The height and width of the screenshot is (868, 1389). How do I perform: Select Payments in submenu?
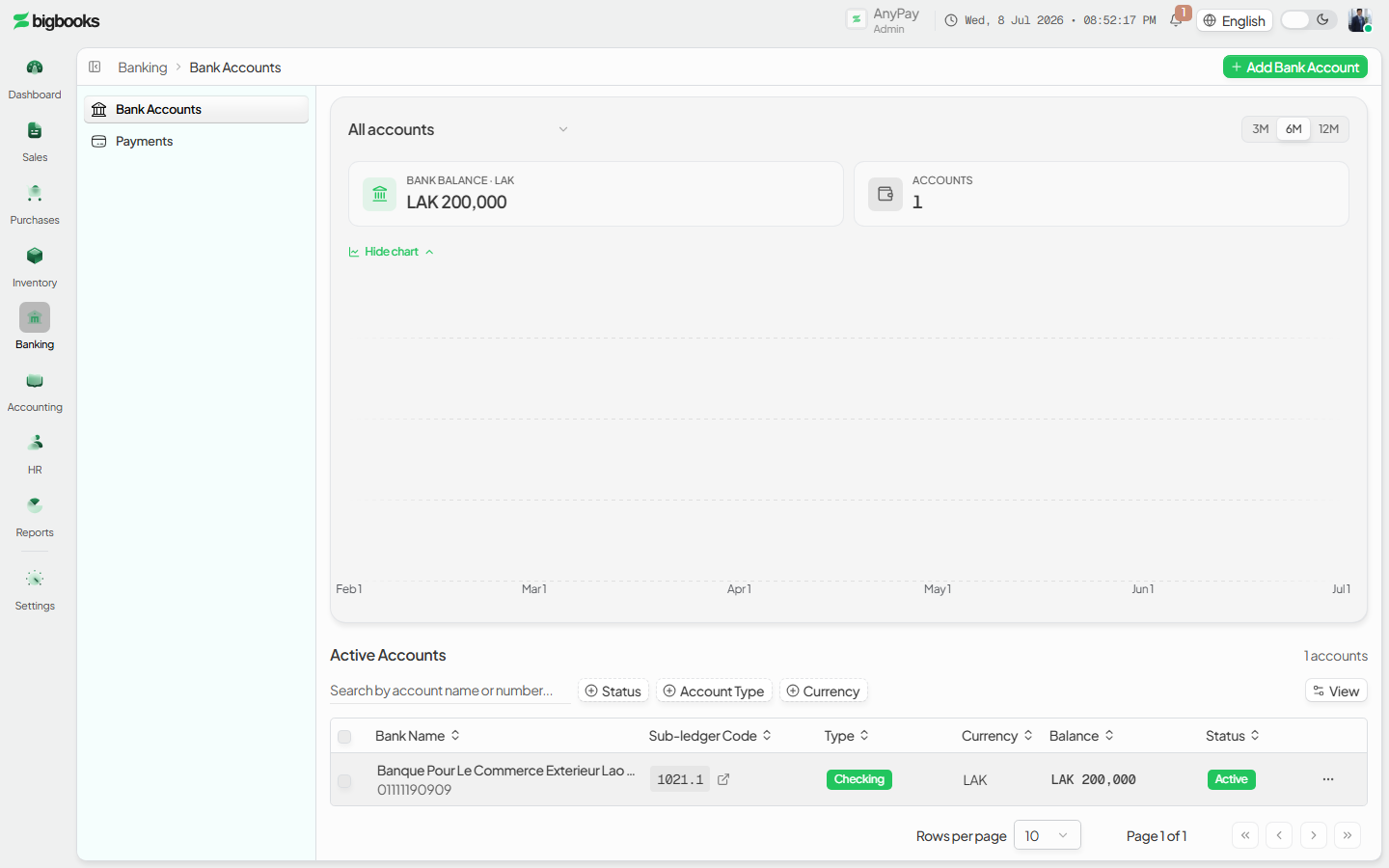197,141
